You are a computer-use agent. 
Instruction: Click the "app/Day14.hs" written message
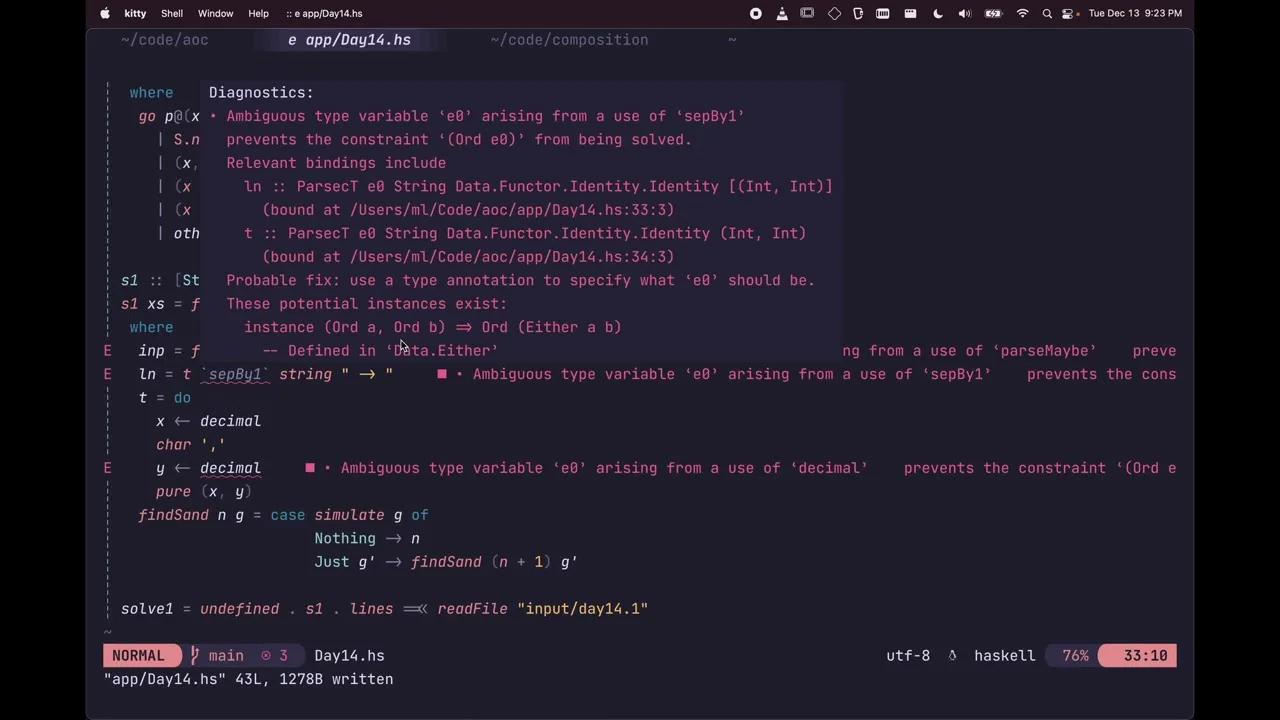(x=248, y=679)
